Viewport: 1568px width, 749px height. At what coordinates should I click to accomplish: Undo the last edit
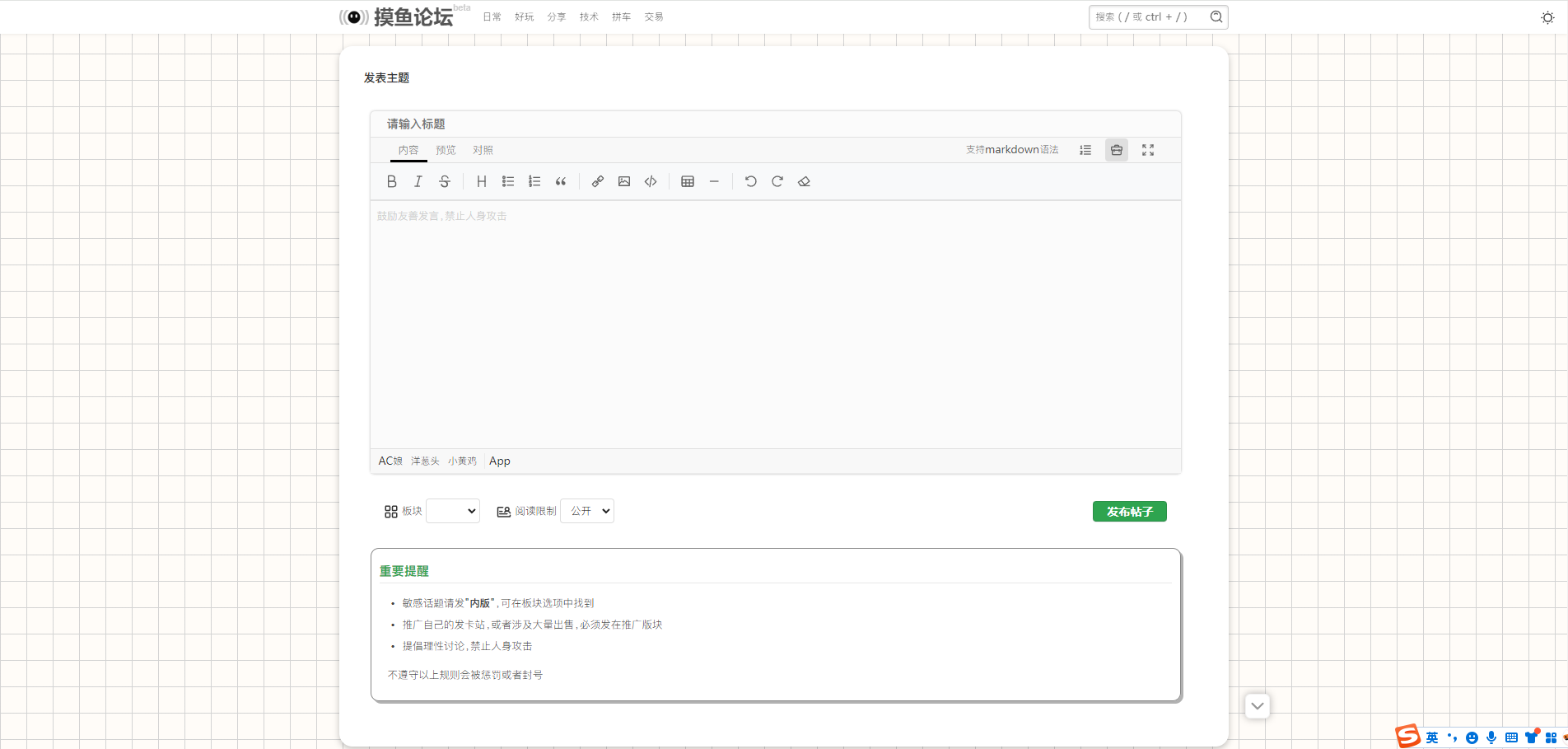pyautogui.click(x=751, y=181)
